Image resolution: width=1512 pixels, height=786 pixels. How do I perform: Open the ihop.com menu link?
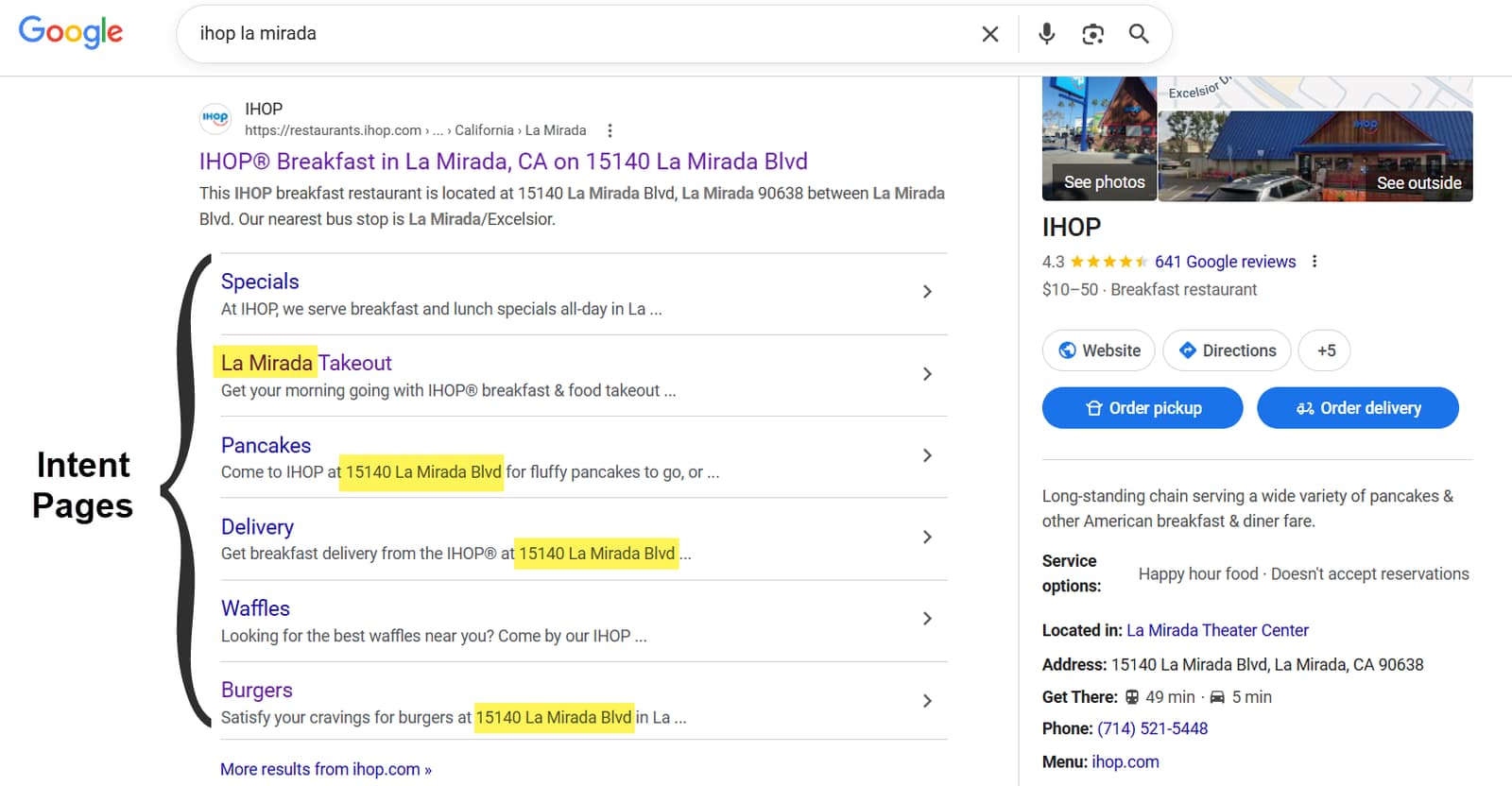coord(1125,761)
